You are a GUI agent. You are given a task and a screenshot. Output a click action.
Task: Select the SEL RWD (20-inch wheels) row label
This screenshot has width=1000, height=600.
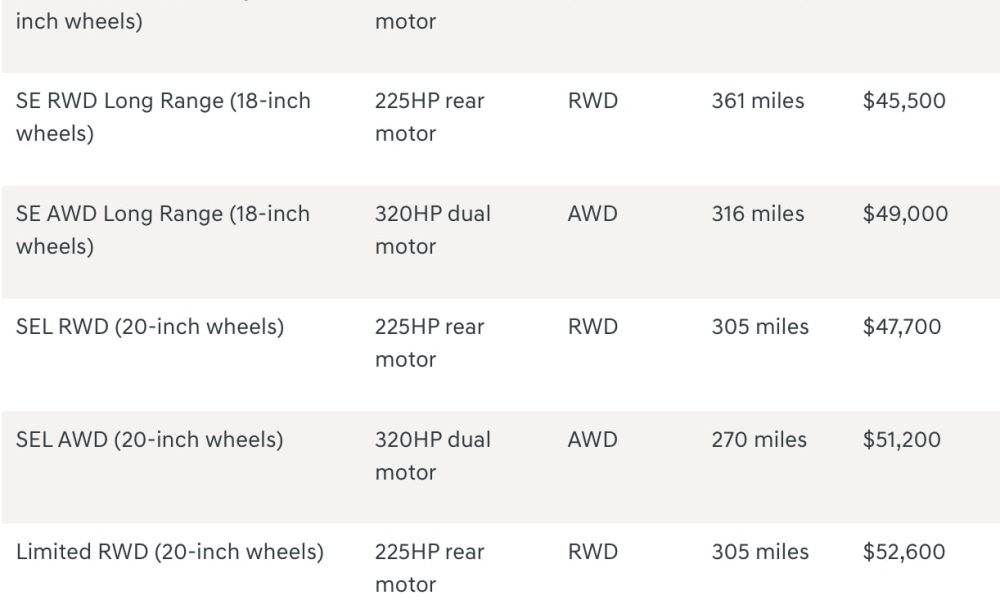[x=150, y=327]
